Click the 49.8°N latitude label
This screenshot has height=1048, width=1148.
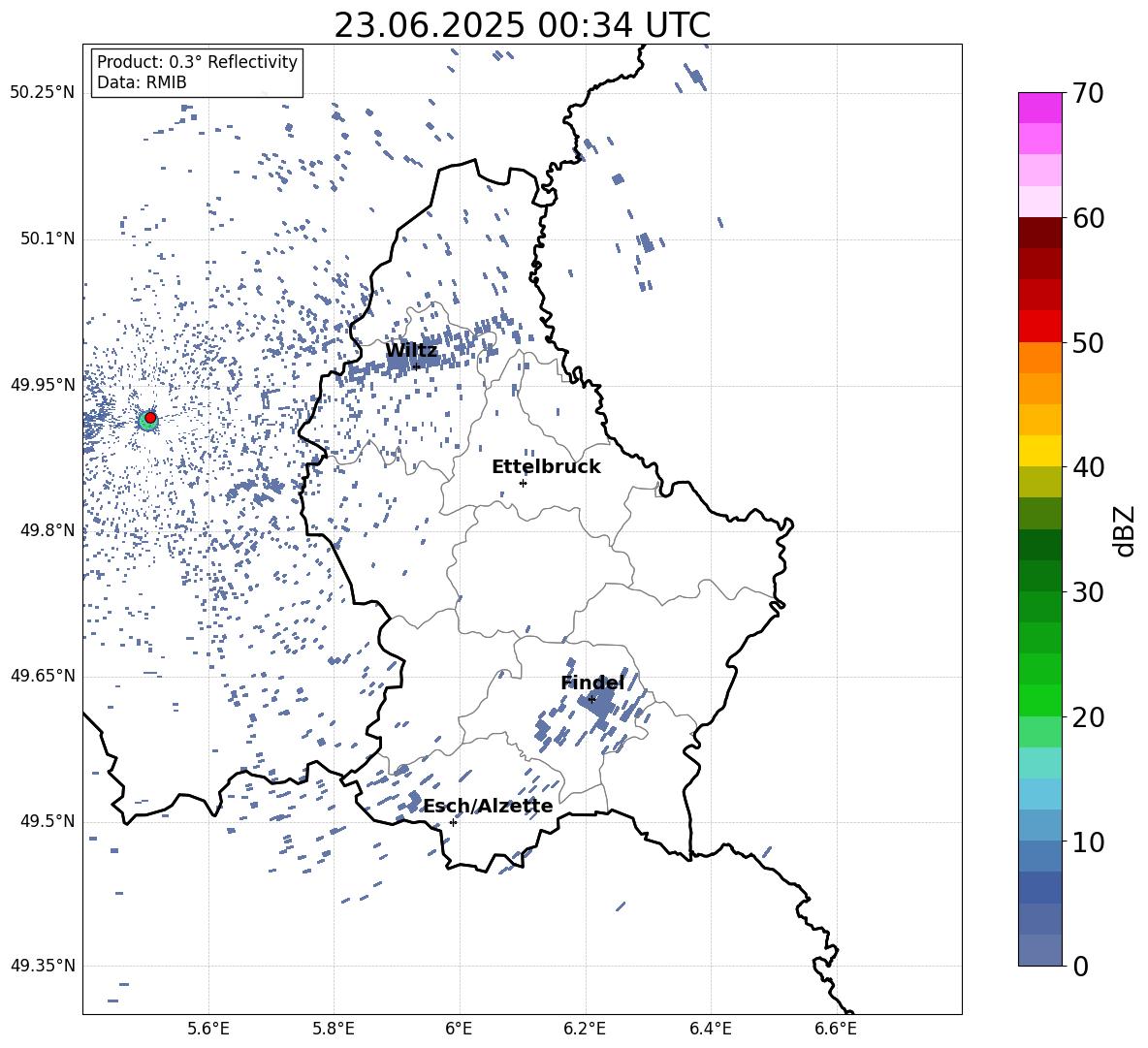coord(48,530)
